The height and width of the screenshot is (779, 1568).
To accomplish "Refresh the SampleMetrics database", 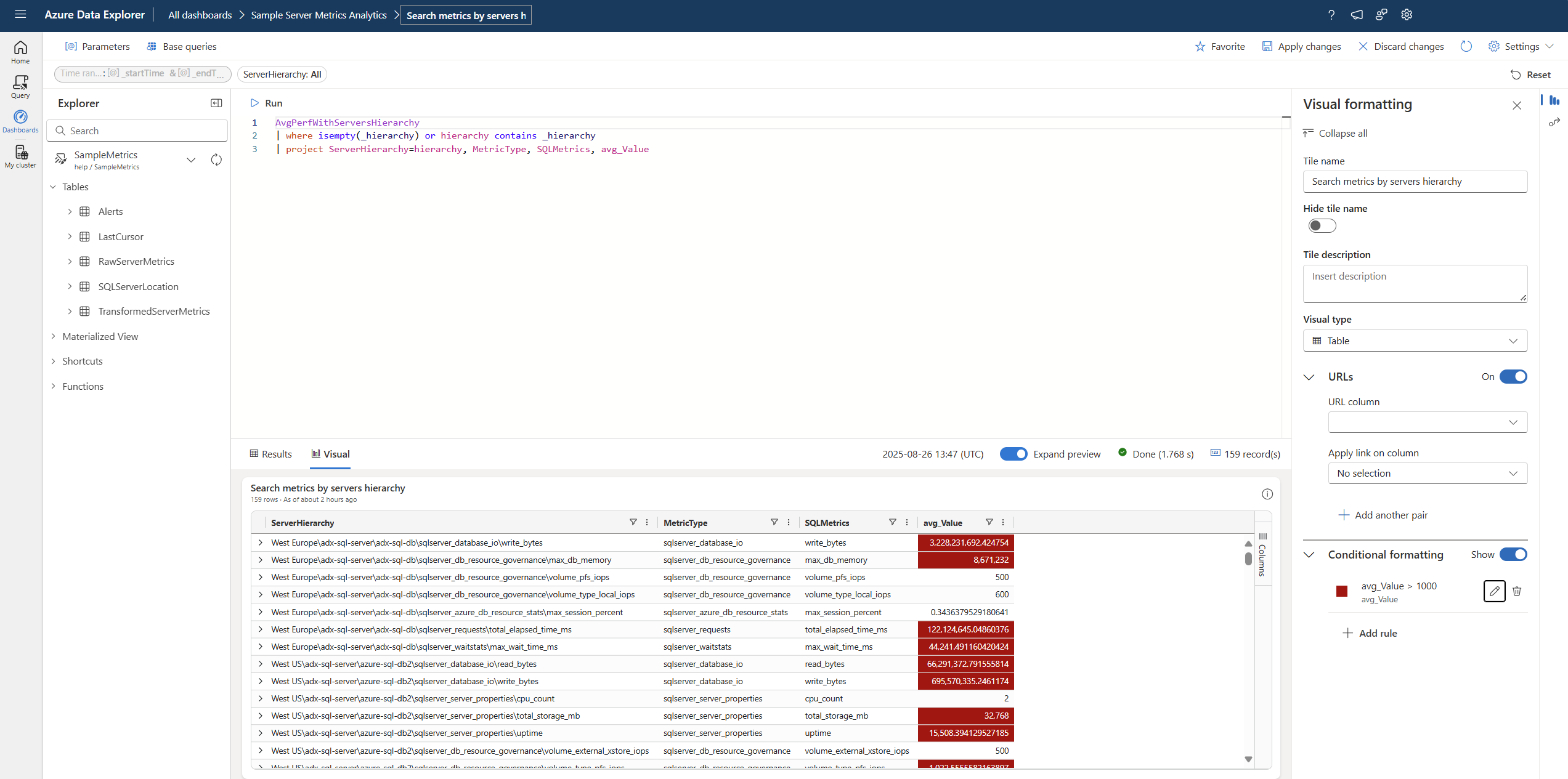I will [x=216, y=159].
